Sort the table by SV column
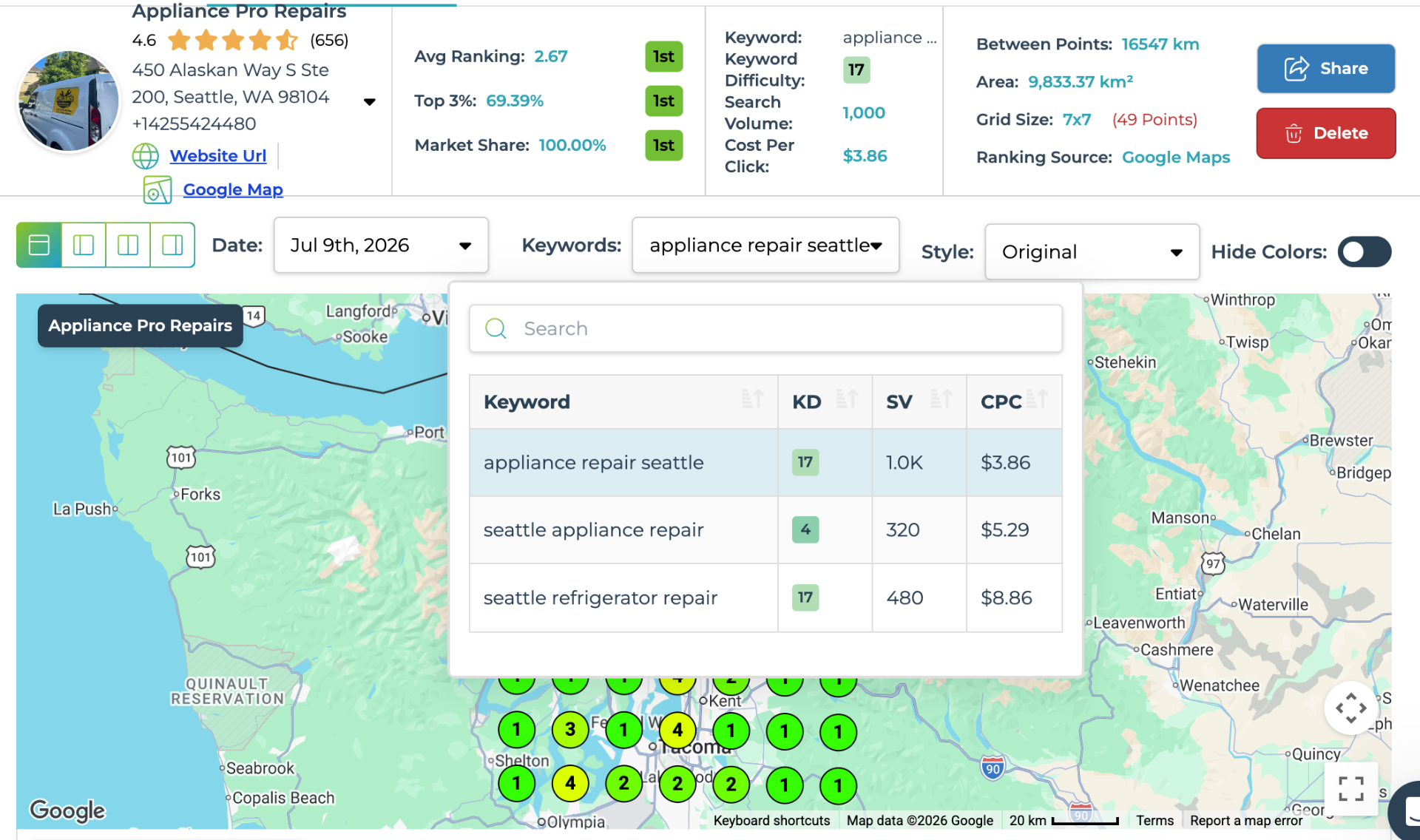The width and height of the screenshot is (1420, 840). click(x=941, y=400)
